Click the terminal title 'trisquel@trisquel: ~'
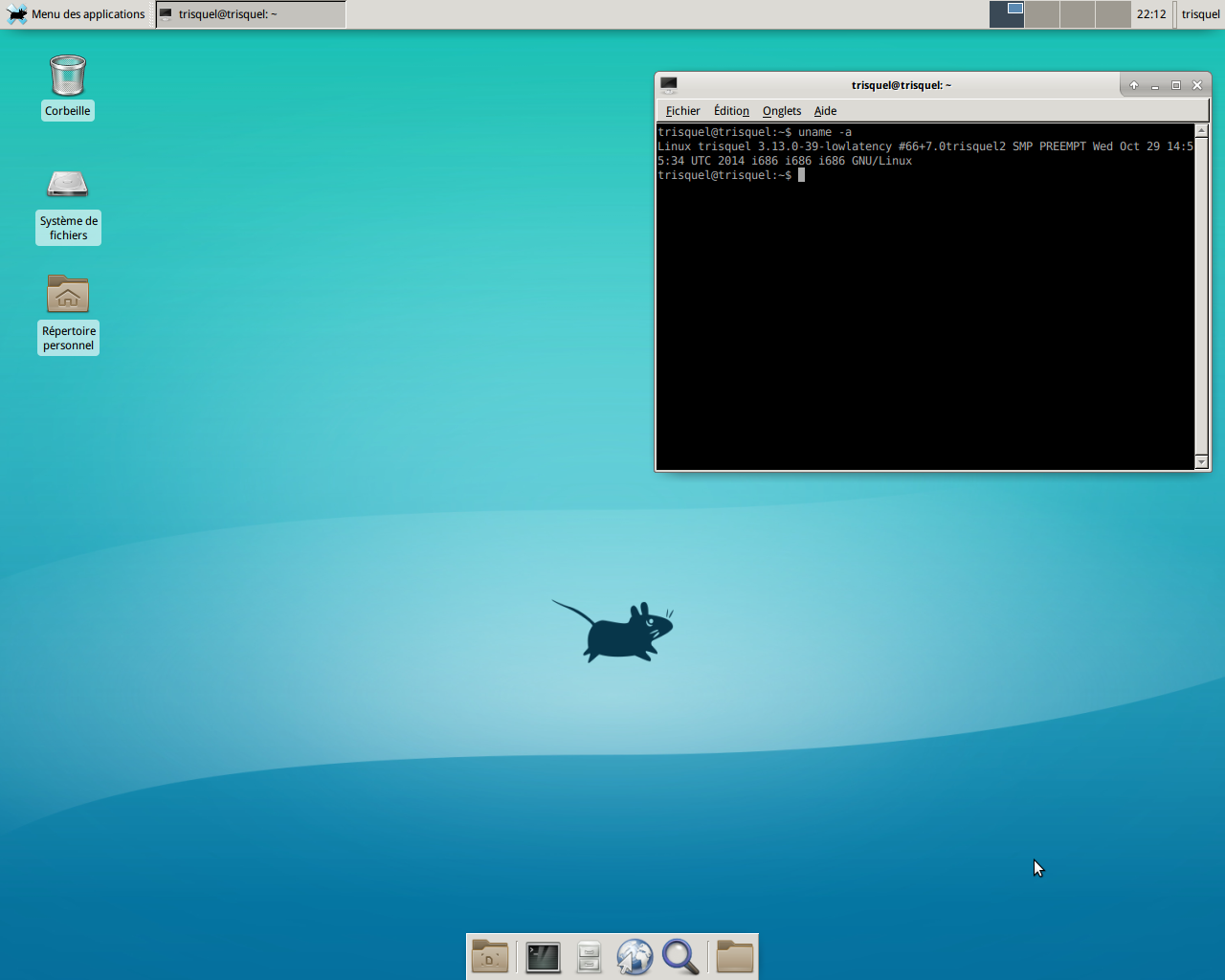Viewport: 1225px width, 980px height. pyautogui.click(x=901, y=85)
